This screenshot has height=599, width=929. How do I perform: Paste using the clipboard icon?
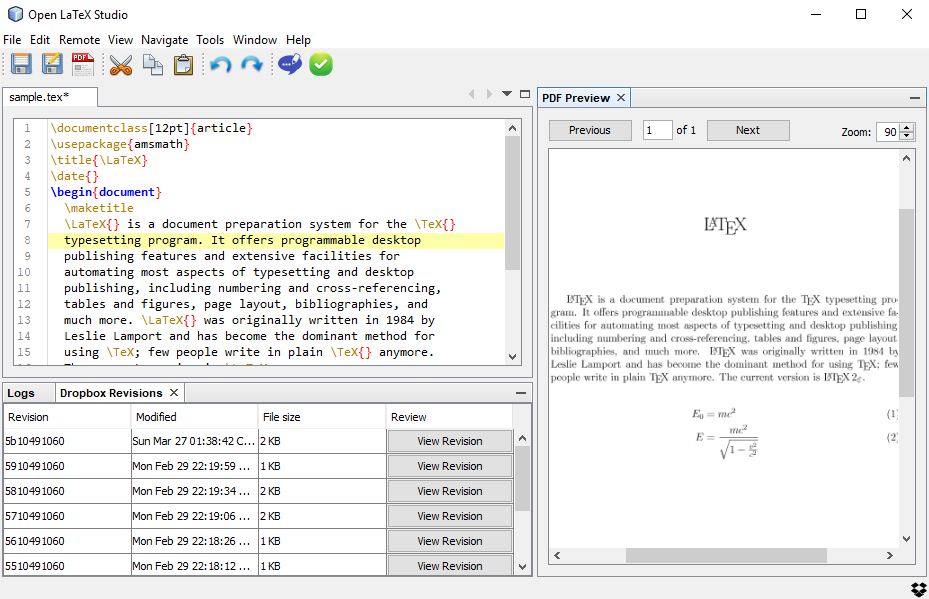click(184, 65)
